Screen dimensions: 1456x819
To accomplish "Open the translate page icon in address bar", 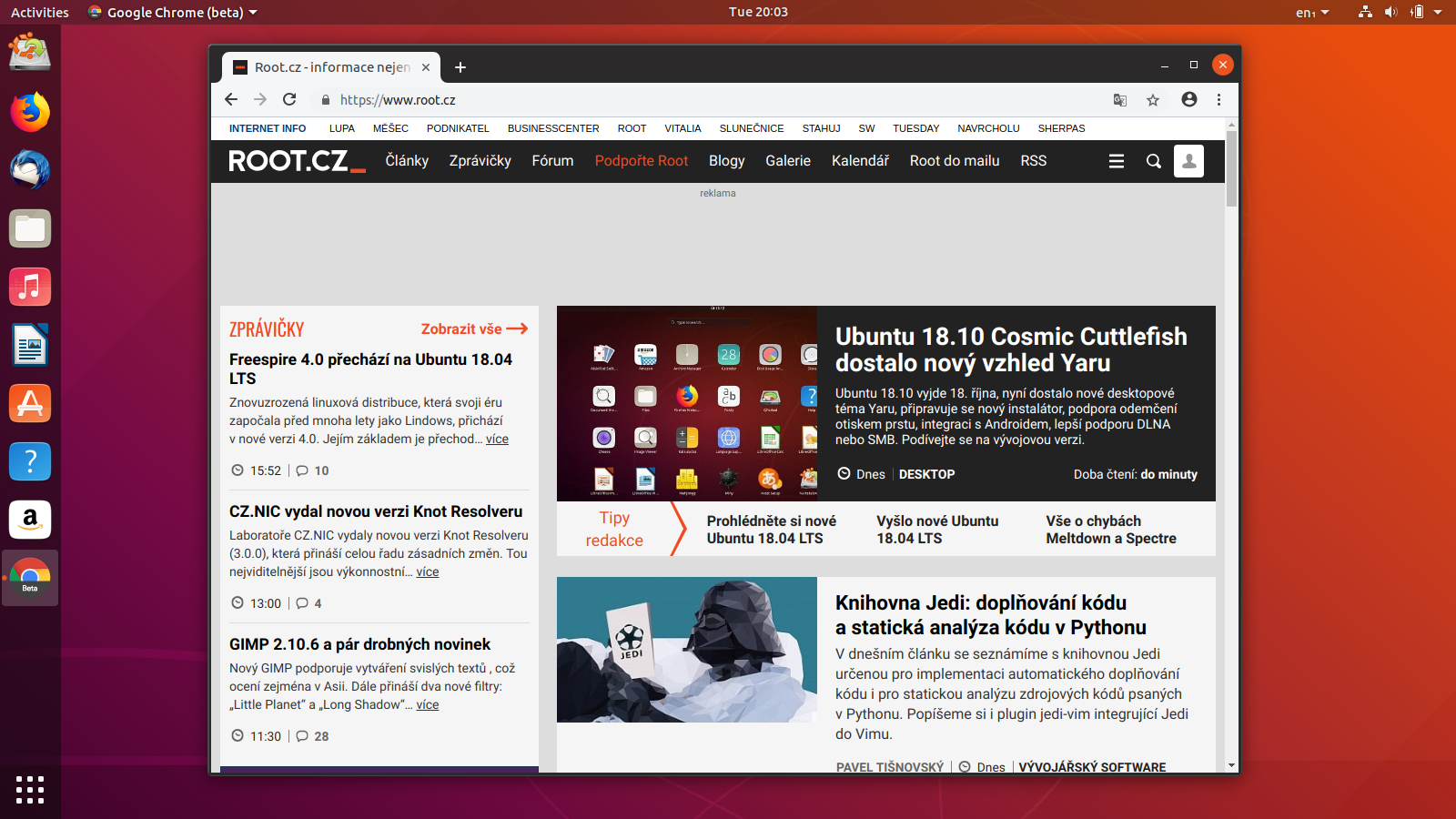I will (1120, 100).
